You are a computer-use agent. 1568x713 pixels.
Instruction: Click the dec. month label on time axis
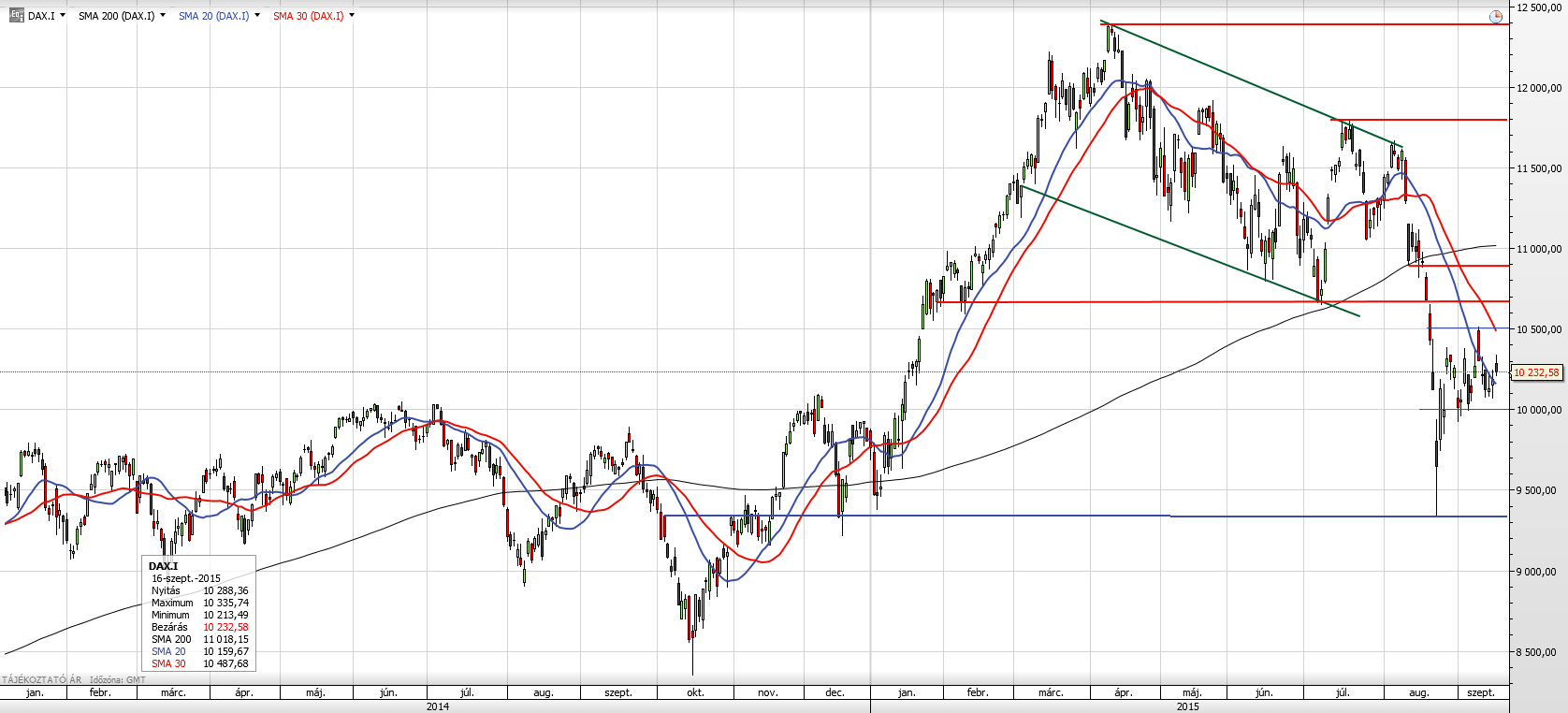(835, 692)
